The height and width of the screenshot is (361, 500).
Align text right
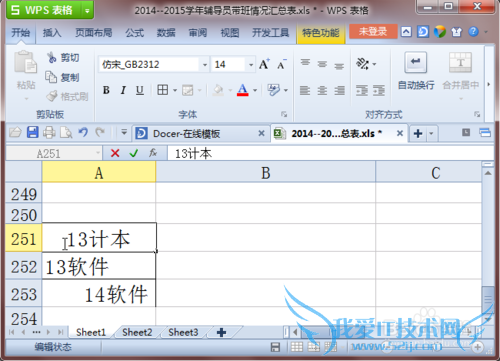(x=339, y=90)
